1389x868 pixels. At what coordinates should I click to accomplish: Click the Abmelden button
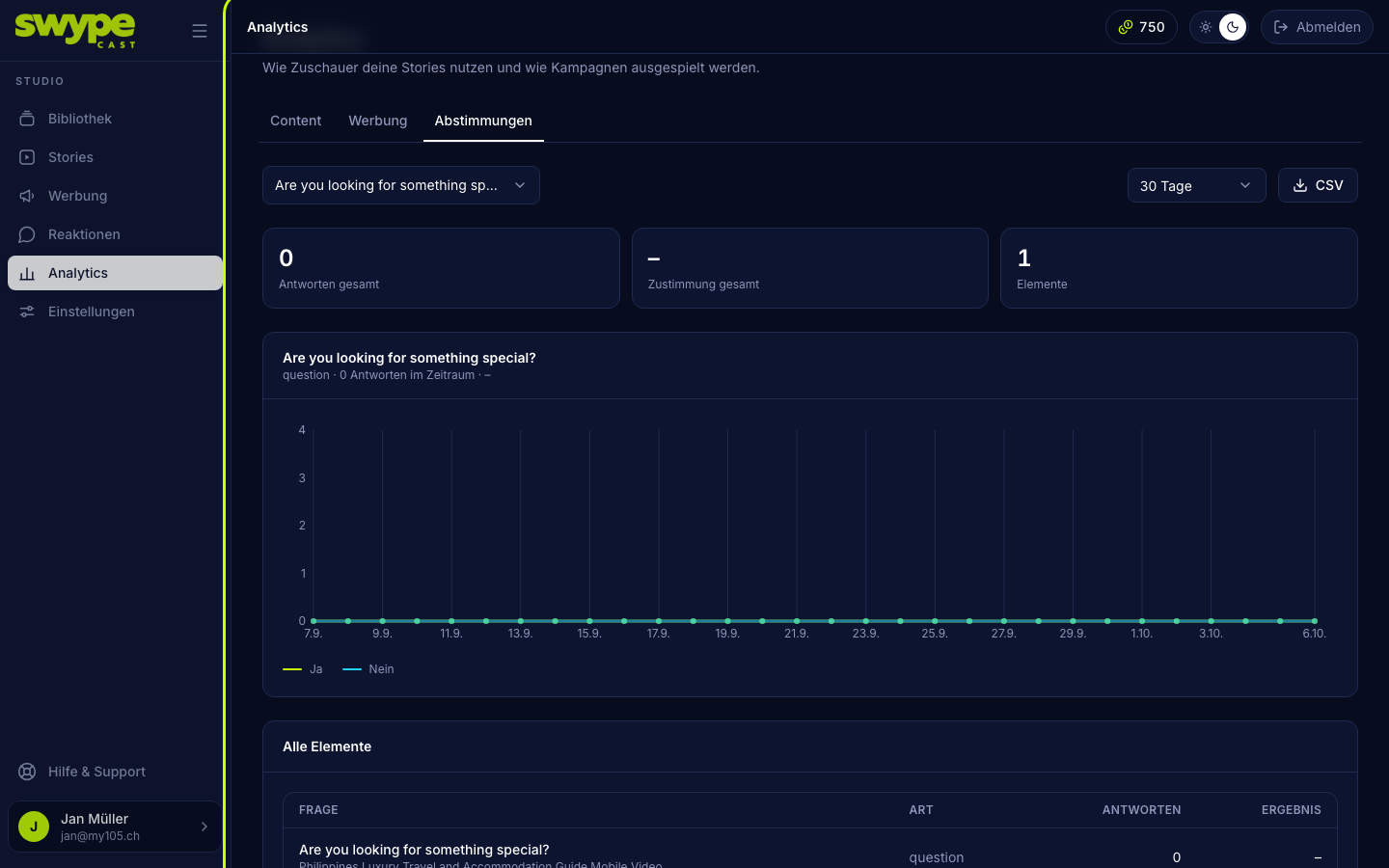(1317, 27)
